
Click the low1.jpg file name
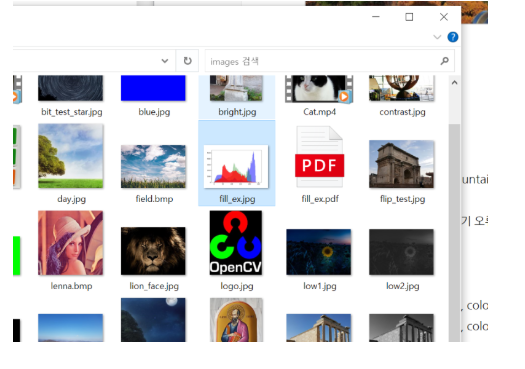320,286
